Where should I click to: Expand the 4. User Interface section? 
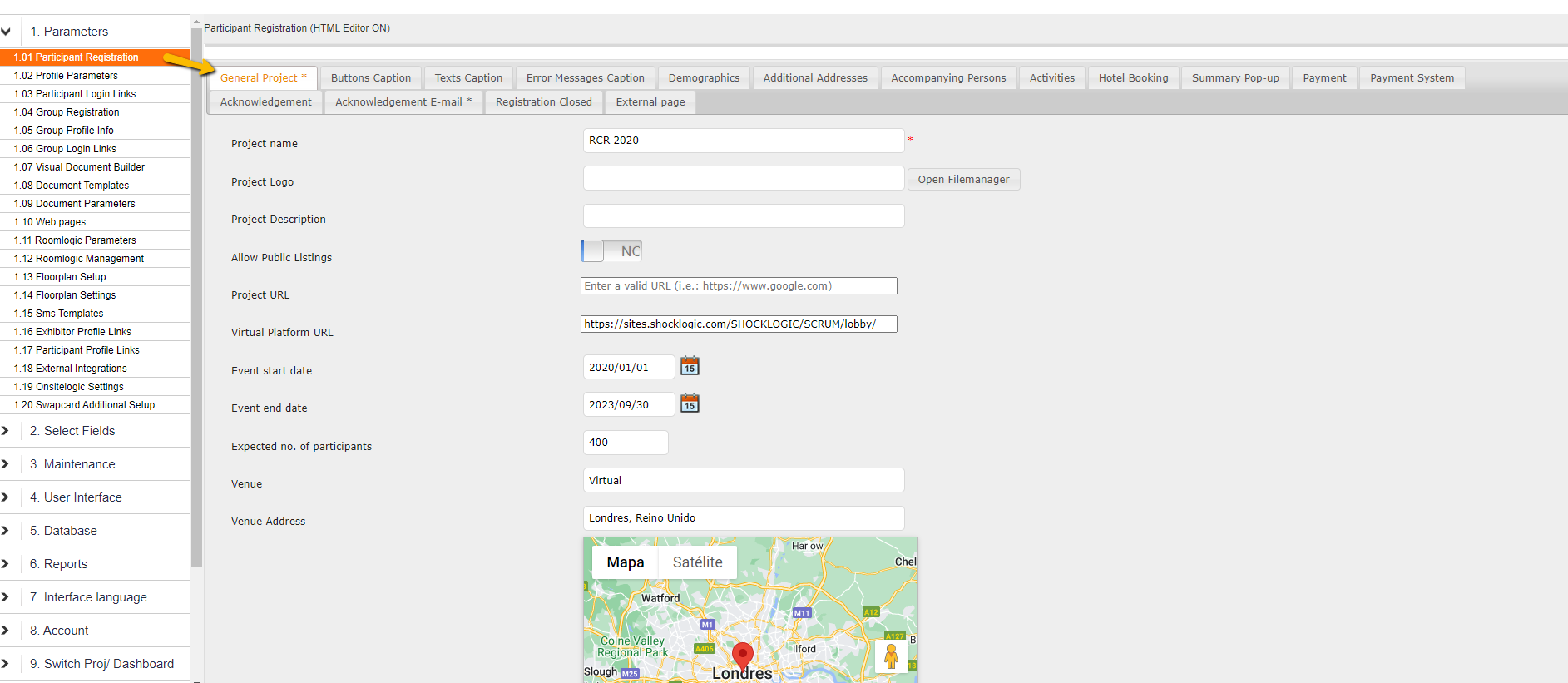point(95,497)
